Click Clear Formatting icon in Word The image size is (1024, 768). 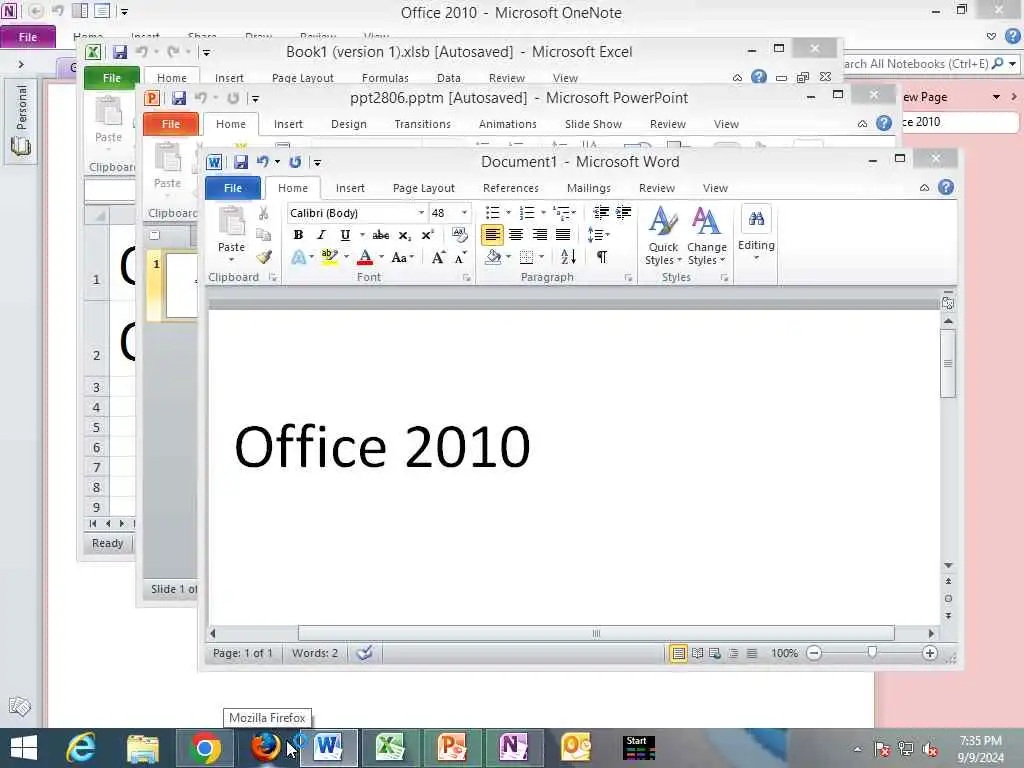(x=459, y=235)
